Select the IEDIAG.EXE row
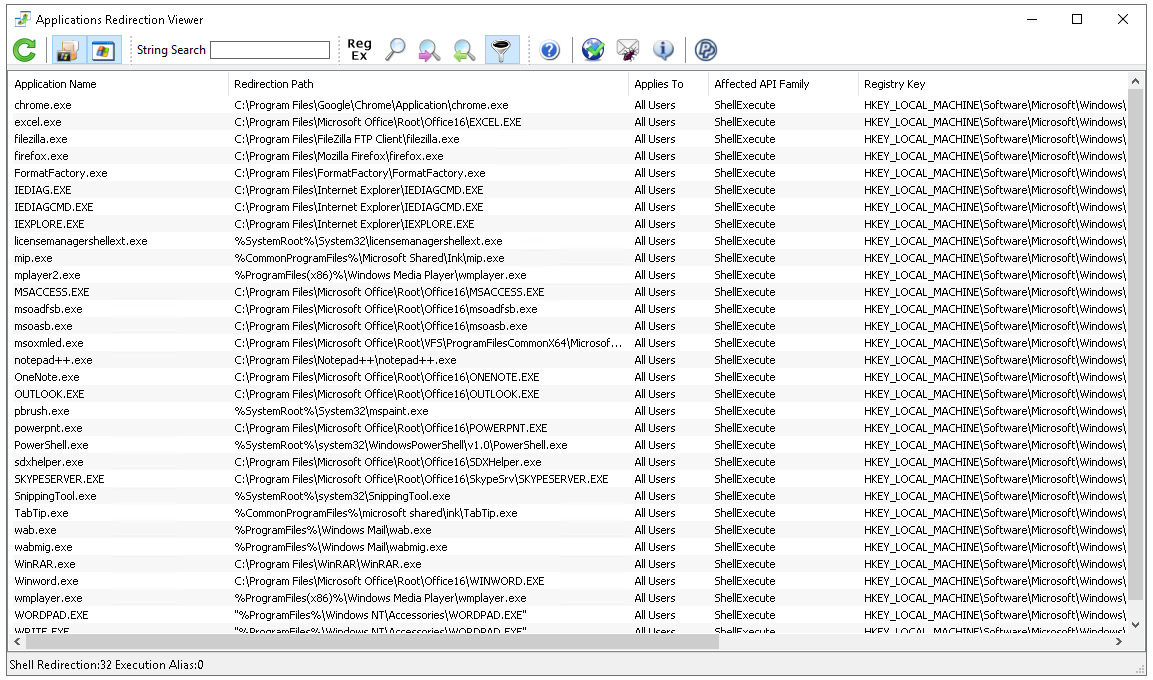Viewport: 1153px width, 680px height. (x=567, y=190)
